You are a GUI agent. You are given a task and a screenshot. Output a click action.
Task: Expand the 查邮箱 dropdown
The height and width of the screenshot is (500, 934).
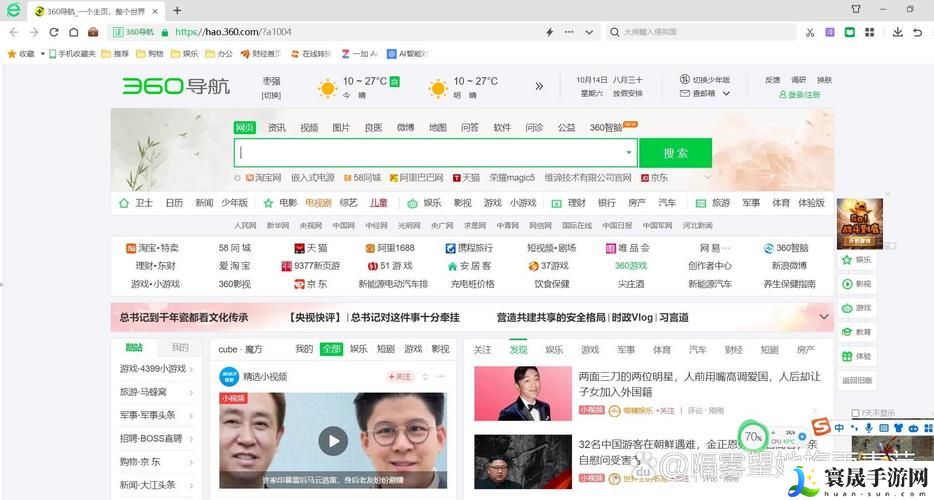tap(726, 94)
